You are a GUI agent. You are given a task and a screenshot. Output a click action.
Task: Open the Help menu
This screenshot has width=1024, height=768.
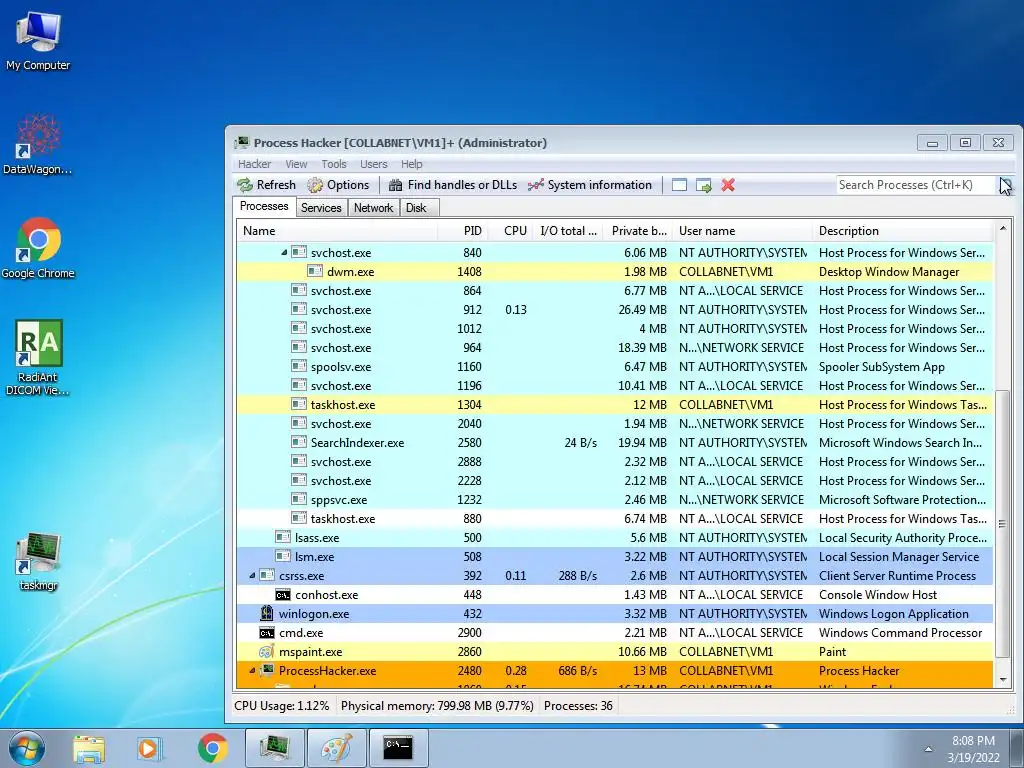point(411,164)
